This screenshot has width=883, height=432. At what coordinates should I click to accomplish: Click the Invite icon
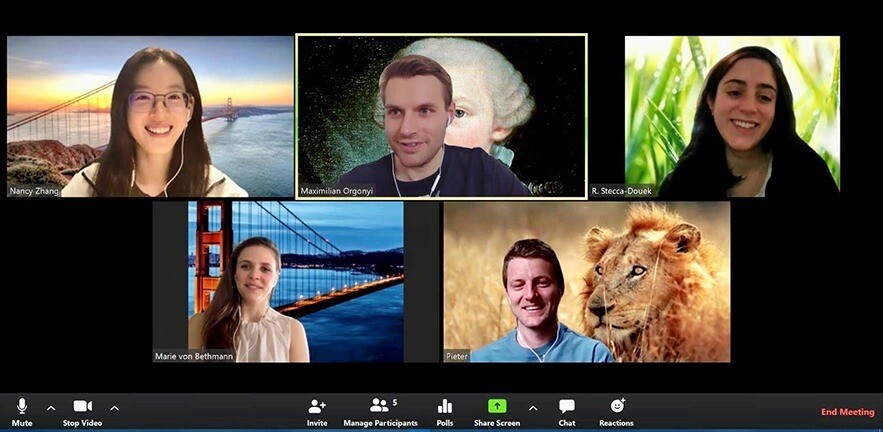pyautogui.click(x=317, y=407)
